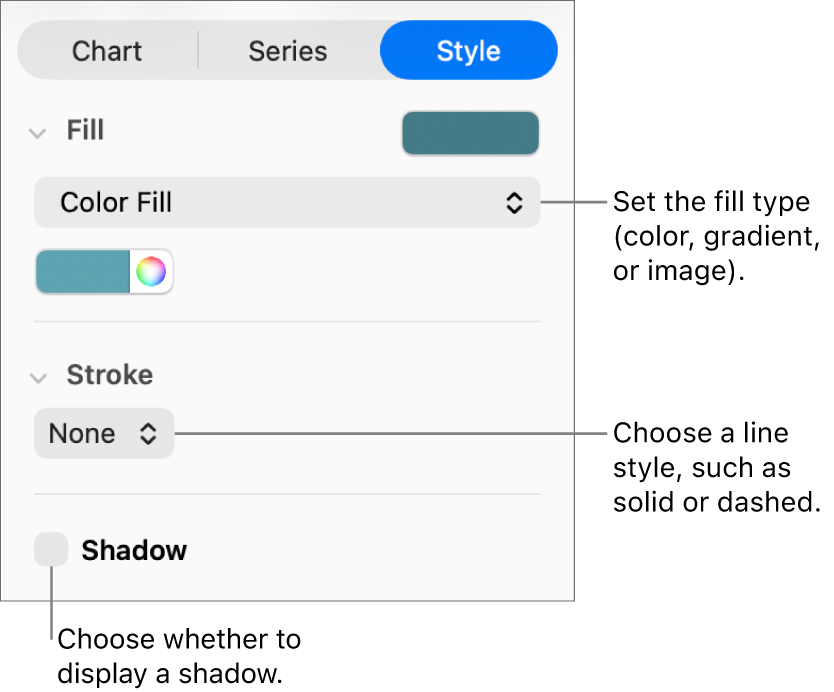Click the up-down arrows on Color Fill
This screenshot has height=692, width=834.
pos(514,202)
